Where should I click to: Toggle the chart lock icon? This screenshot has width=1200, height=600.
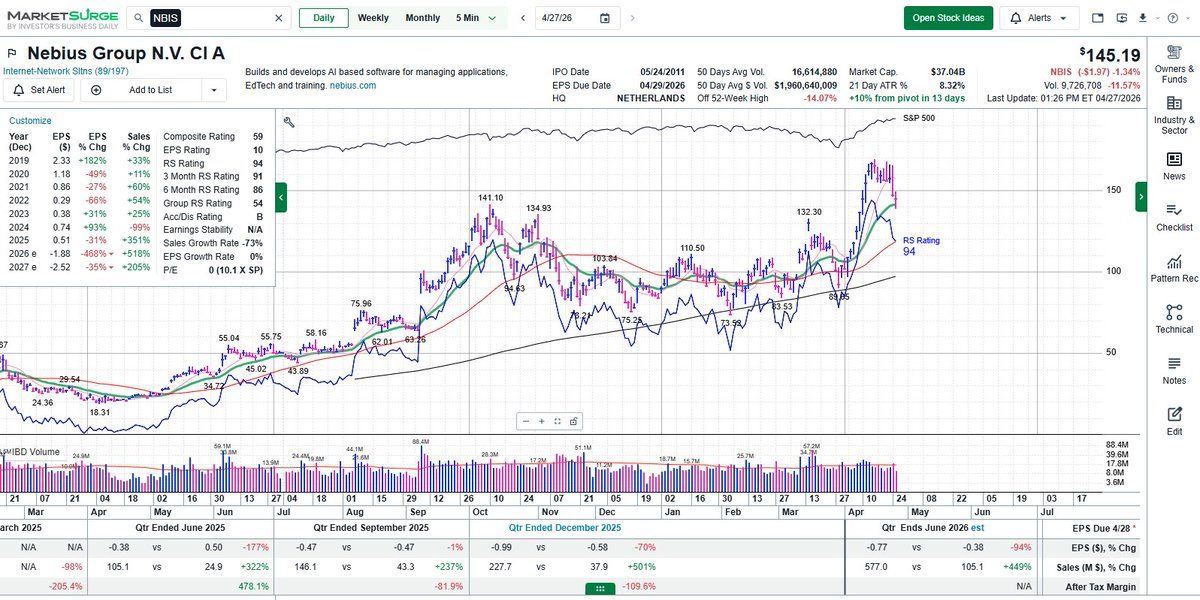pos(574,421)
